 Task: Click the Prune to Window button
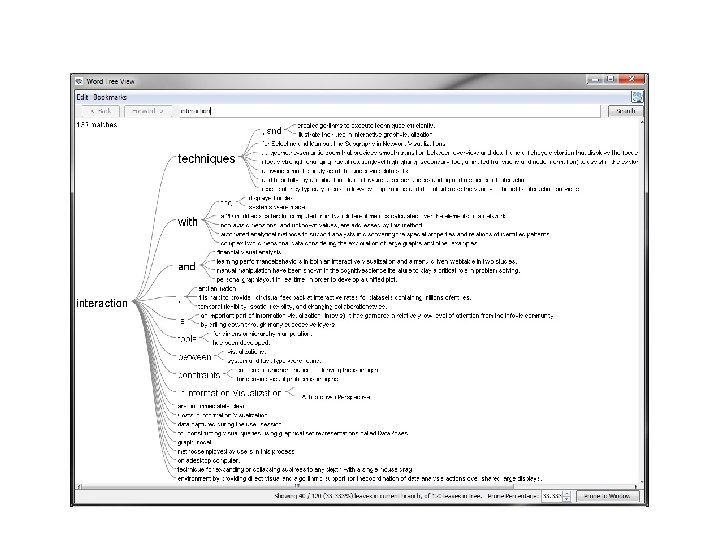[607, 496]
